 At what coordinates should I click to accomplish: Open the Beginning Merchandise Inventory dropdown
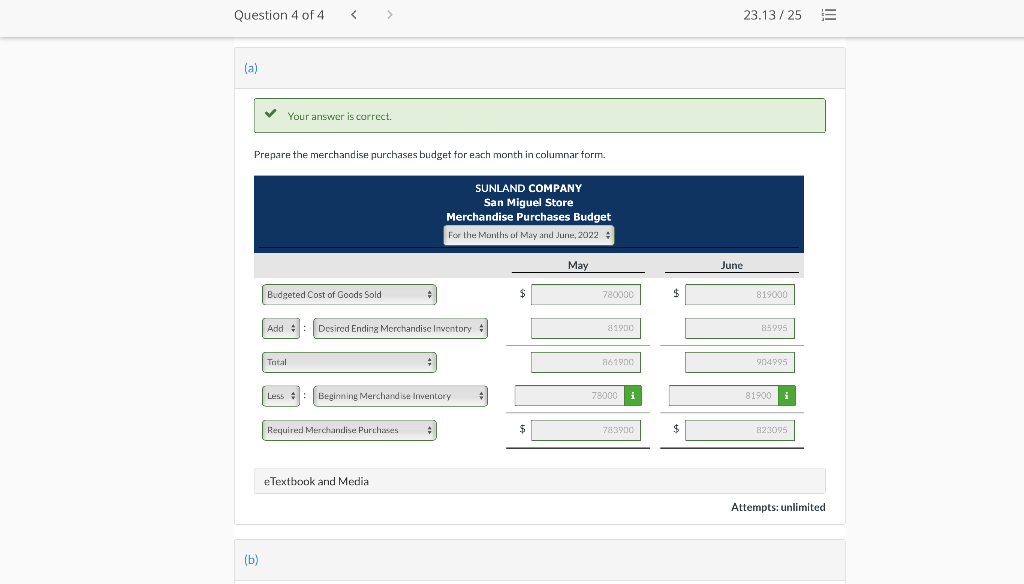400,396
